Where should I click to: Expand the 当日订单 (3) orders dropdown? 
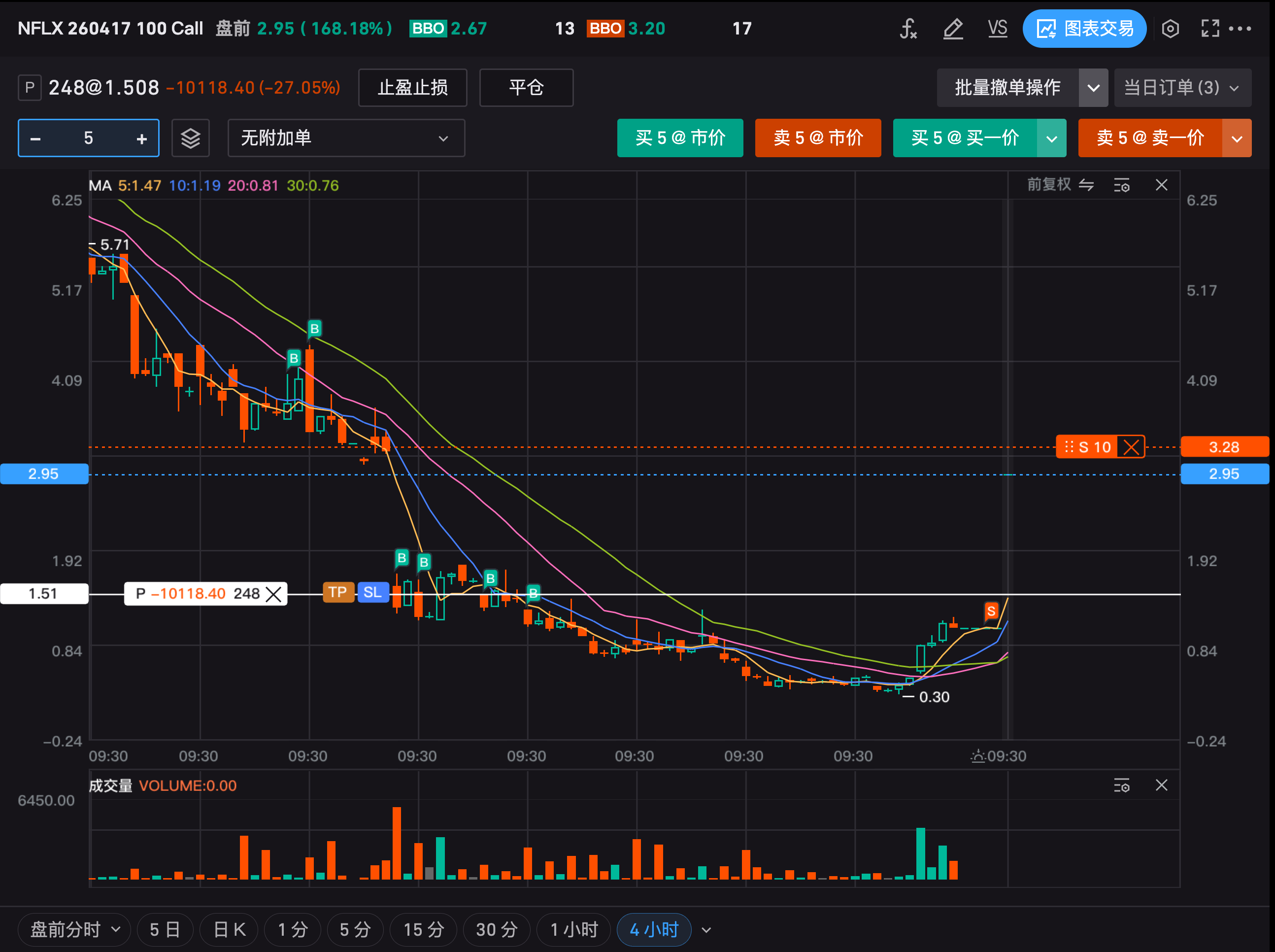pyautogui.click(x=1182, y=88)
